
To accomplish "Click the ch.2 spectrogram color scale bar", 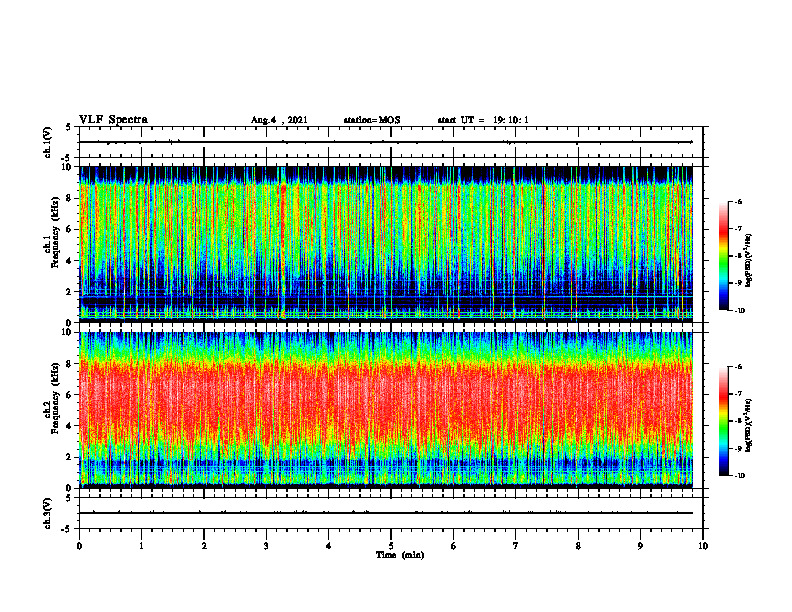I will pyautogui.click(x=723, y=421).
